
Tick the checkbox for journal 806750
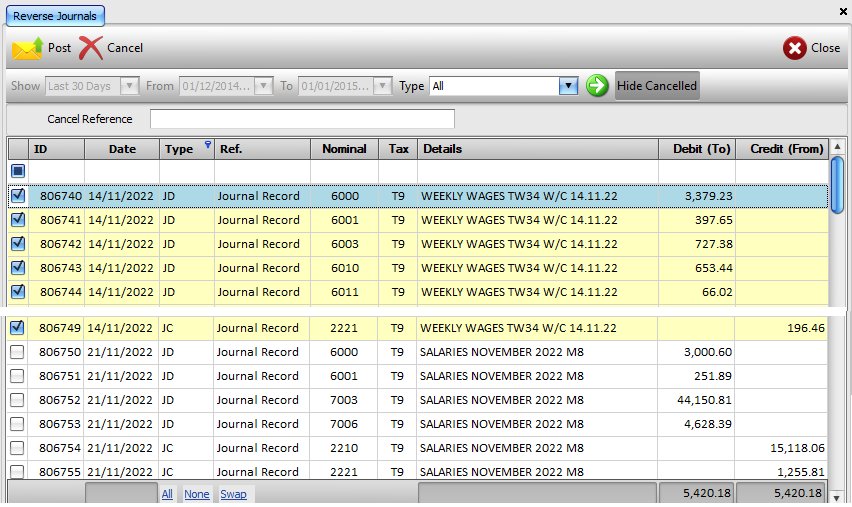point(17,352)
